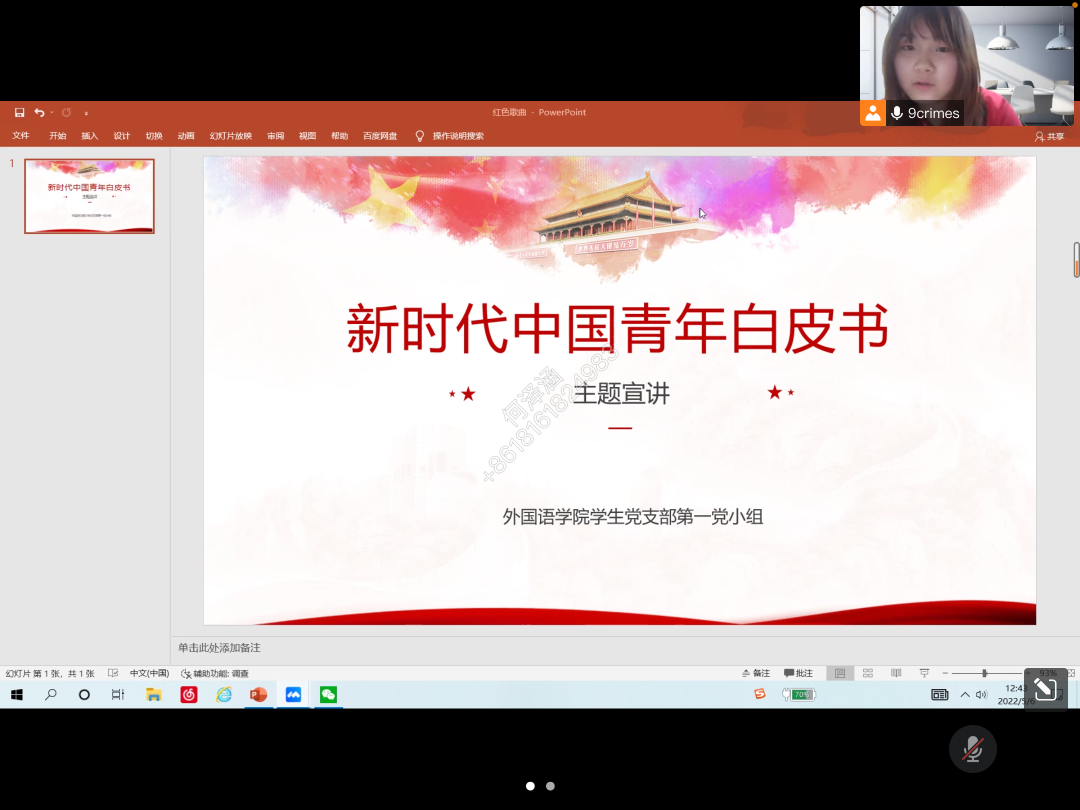This screenshot has height=810, width=1080.
Task: Switch to PowerPoint on the taskbar
Action: click(259, 694)
